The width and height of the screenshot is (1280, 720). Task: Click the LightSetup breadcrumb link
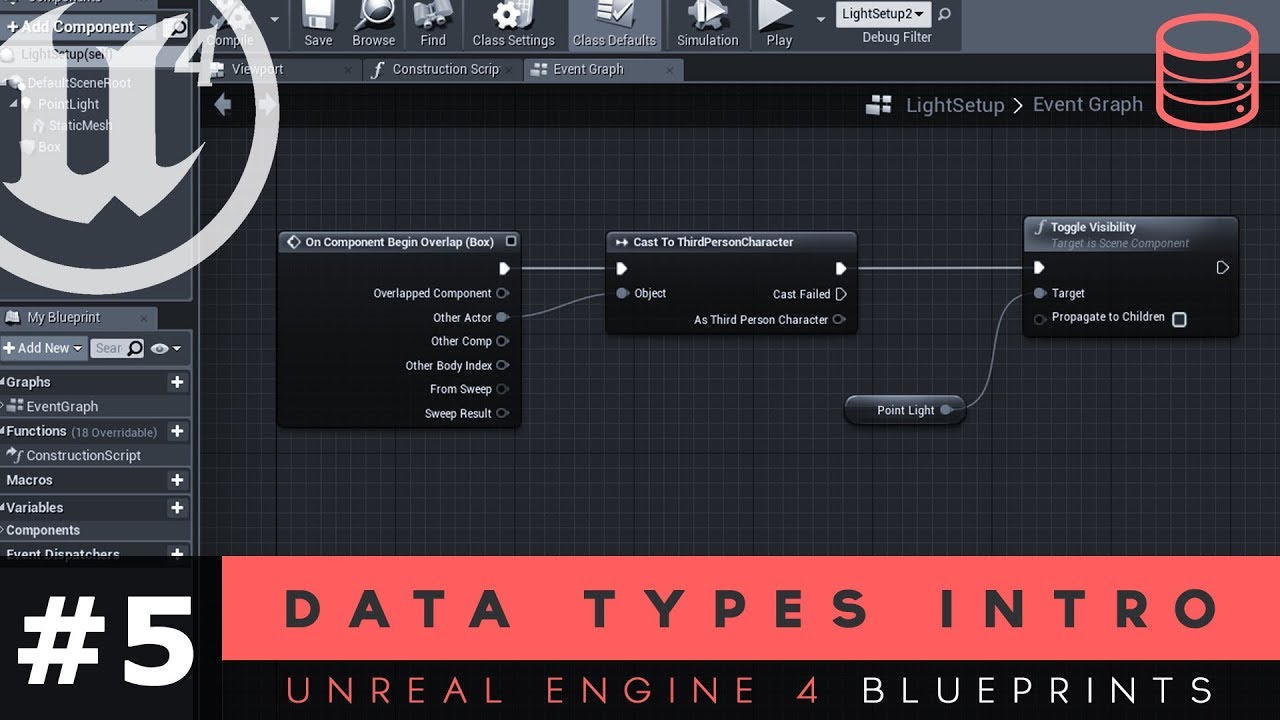click(x=955, y=105)
